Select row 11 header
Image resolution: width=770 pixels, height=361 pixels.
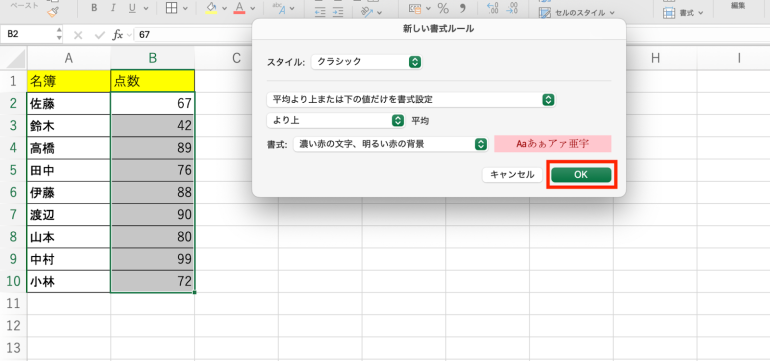(13, 304)
